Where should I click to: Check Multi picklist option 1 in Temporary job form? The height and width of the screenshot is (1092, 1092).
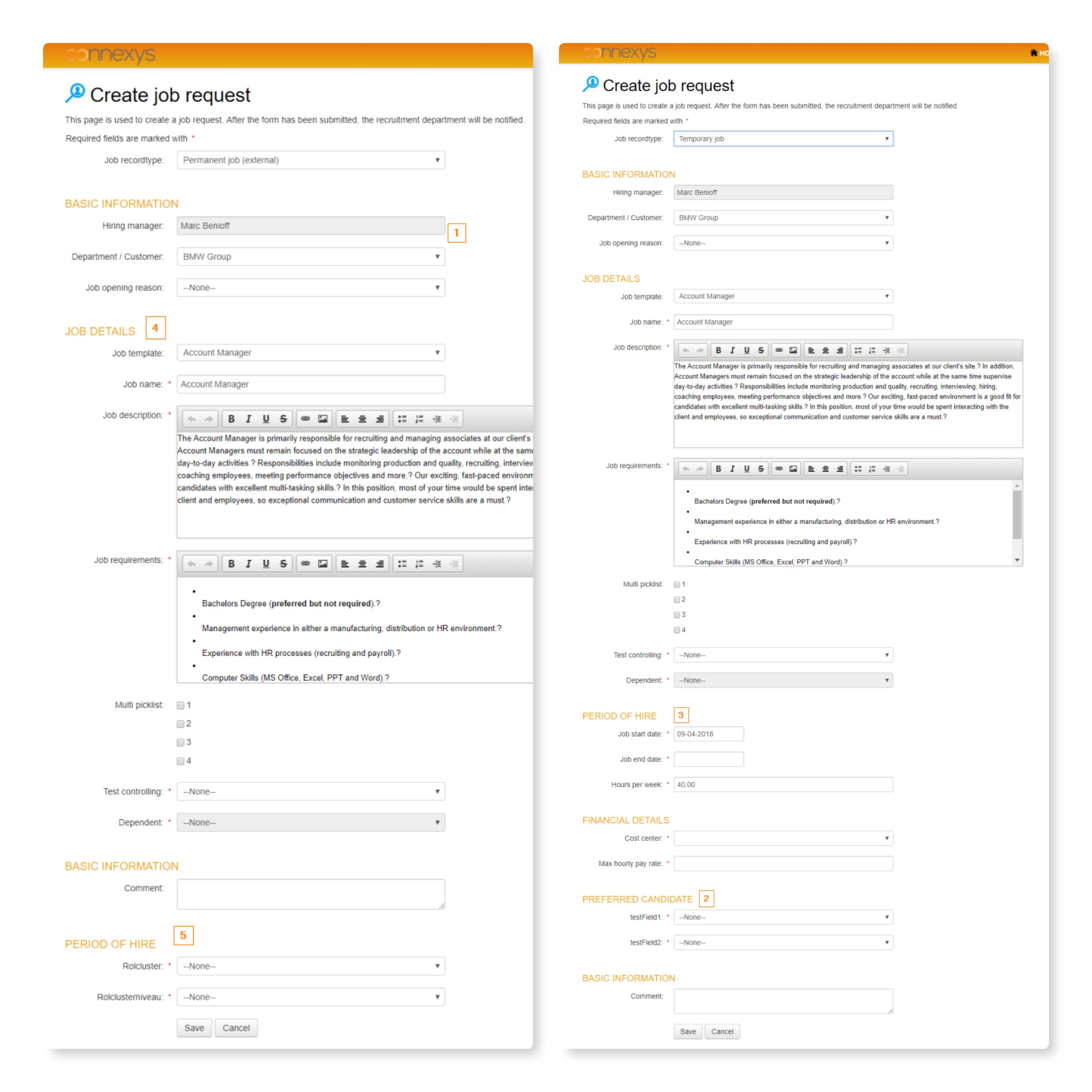click(x=677, y=584)
